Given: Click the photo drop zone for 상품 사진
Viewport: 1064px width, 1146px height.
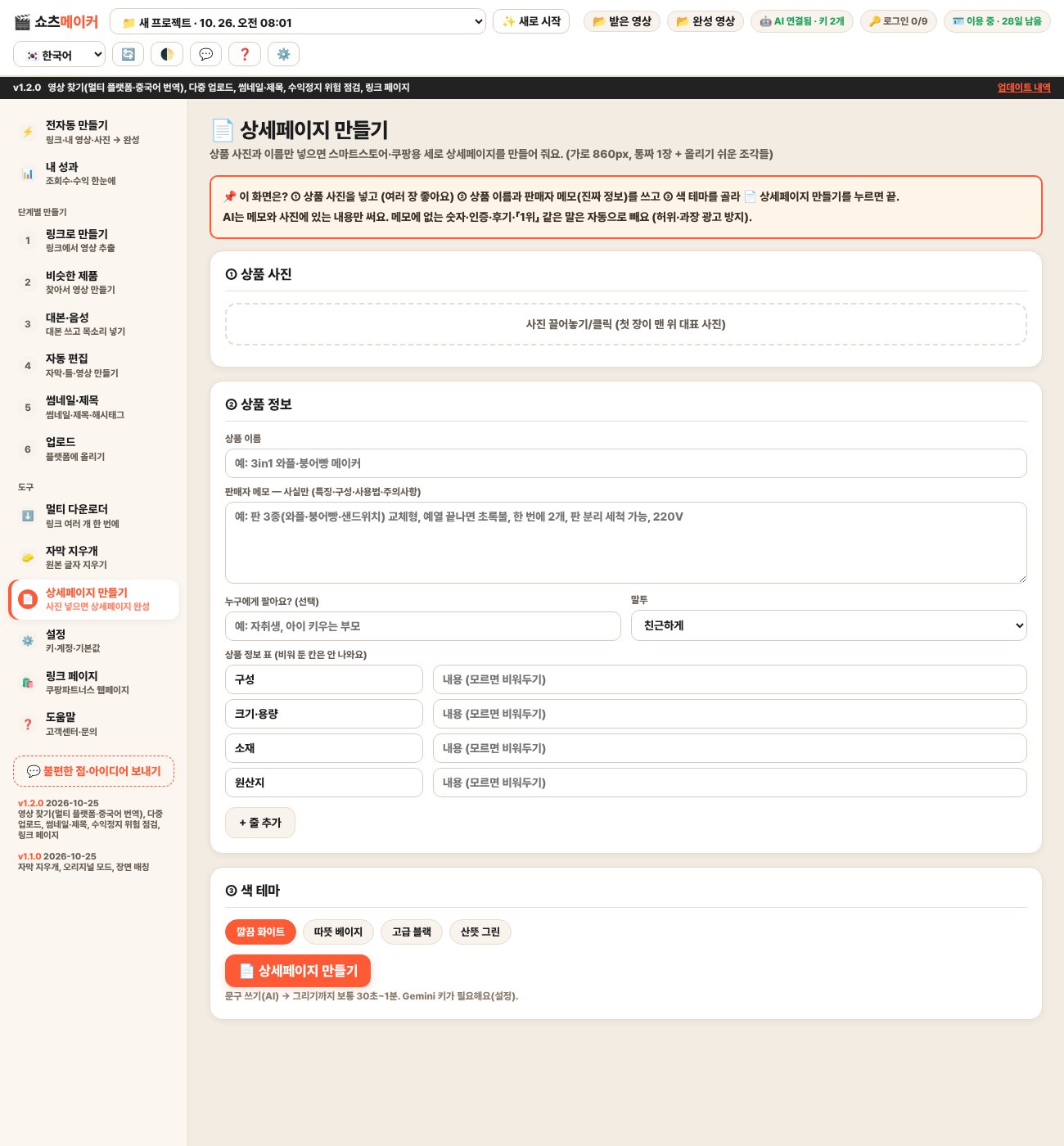Looking at the screenshot, I should [626, 324].
